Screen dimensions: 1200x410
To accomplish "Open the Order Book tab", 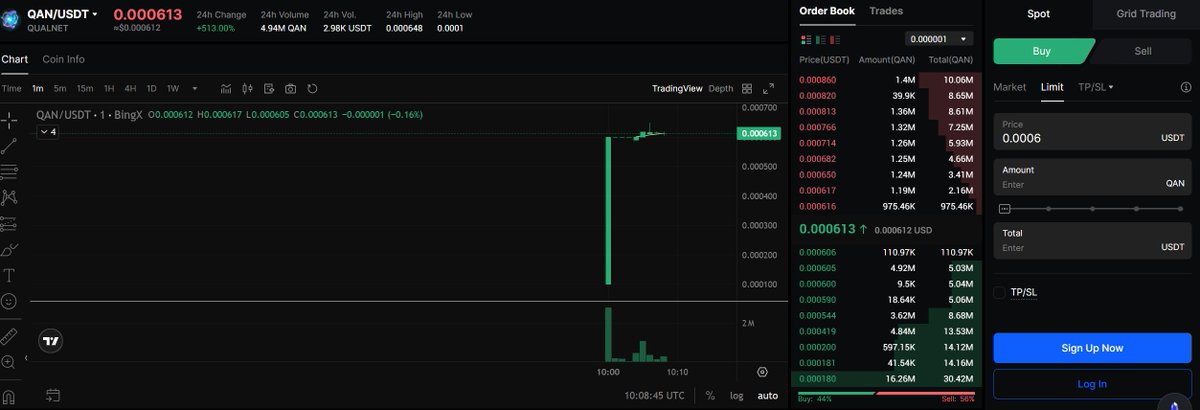I will tap(827, 11).
